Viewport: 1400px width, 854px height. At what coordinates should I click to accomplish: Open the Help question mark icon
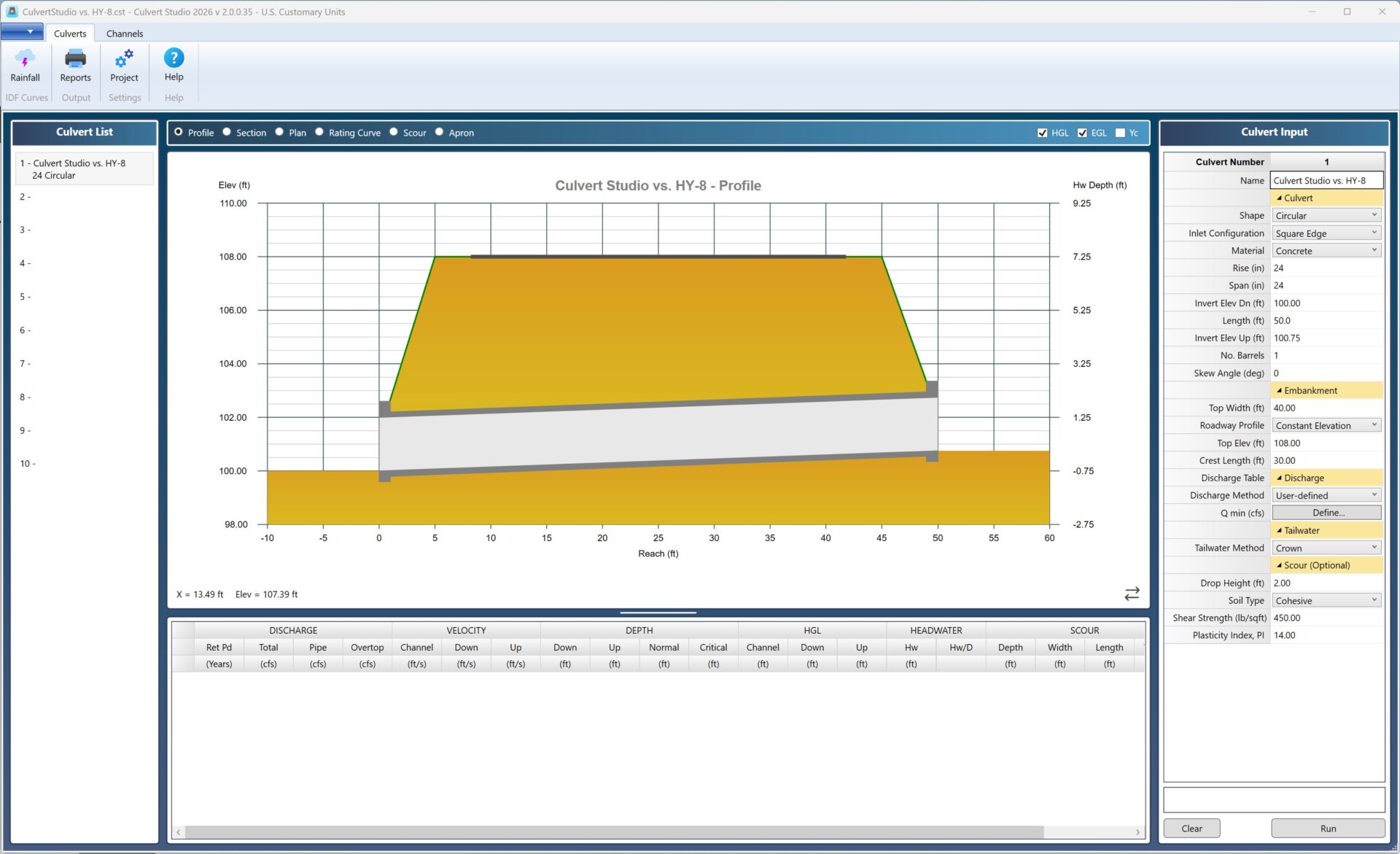point(174,66)
